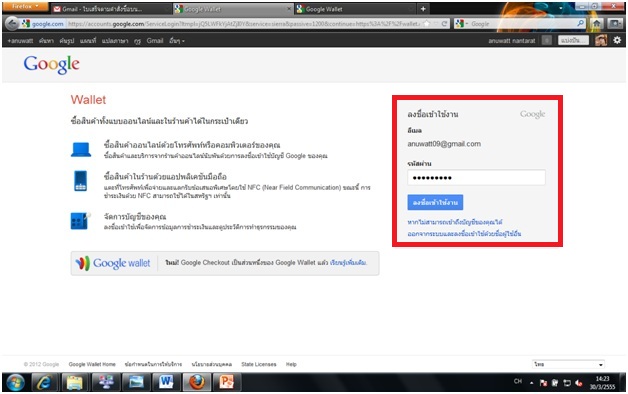
Task: Open Gmail from the Google bar
Action: tap(155, 40)
